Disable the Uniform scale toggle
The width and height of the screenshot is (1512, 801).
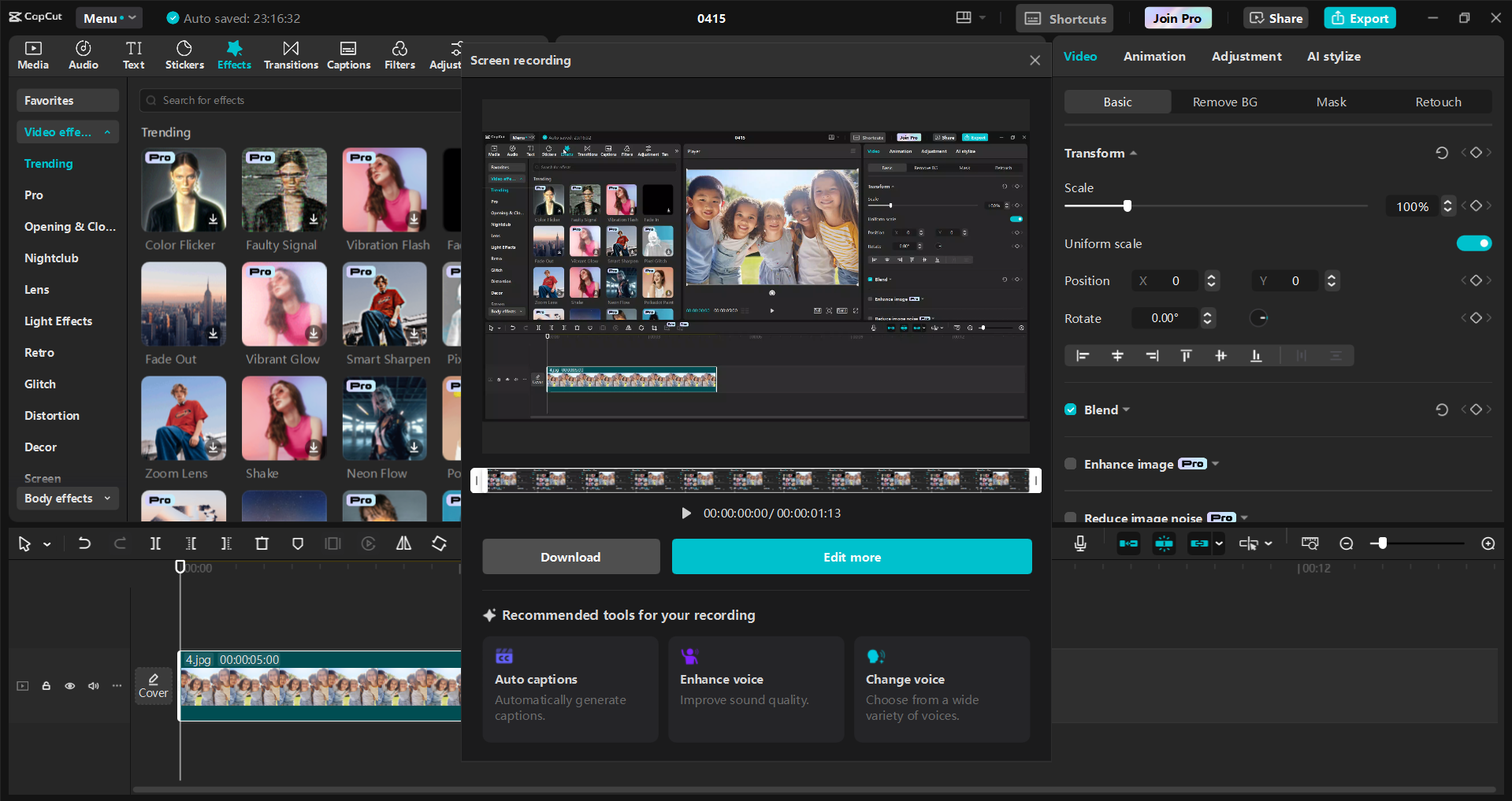coord(1473,243)
